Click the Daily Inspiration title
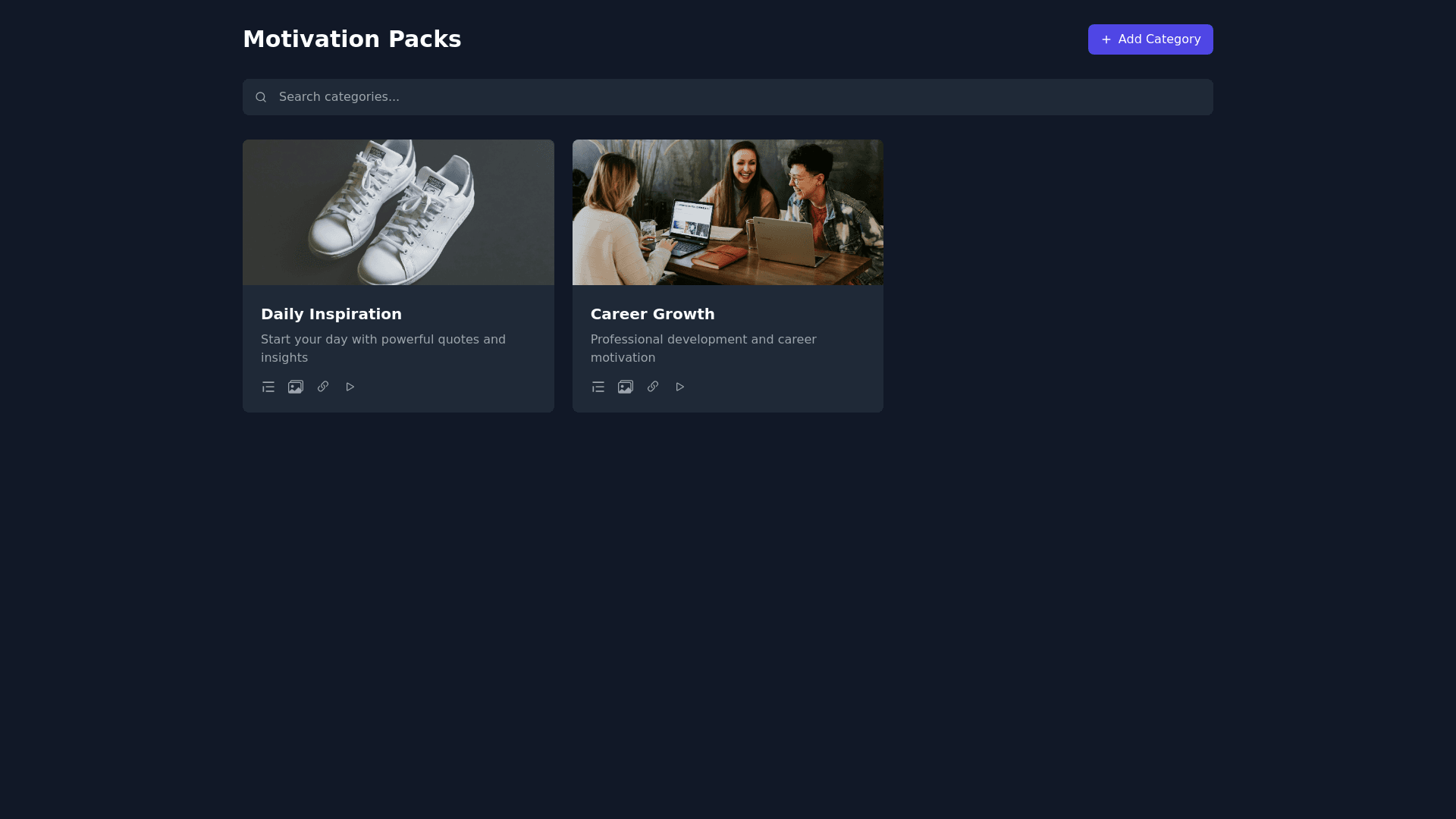 pyautogui.click(x=331, y=314)
